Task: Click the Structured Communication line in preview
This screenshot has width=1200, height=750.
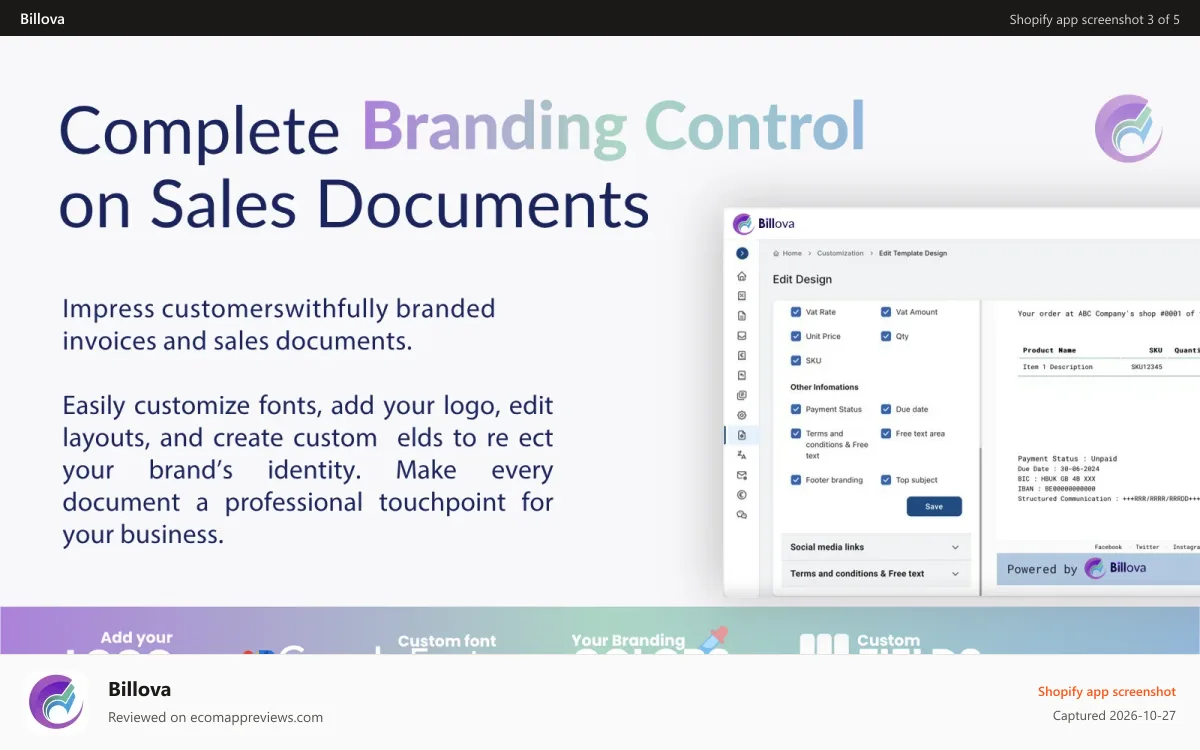Action: [1109, 499]
